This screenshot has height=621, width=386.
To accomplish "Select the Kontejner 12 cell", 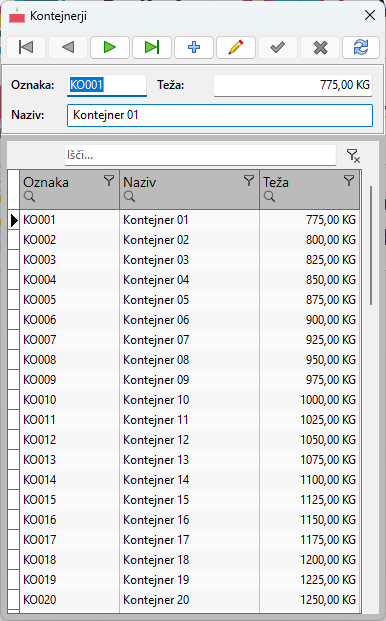I will pyautogui.click(x=190, y=440).
